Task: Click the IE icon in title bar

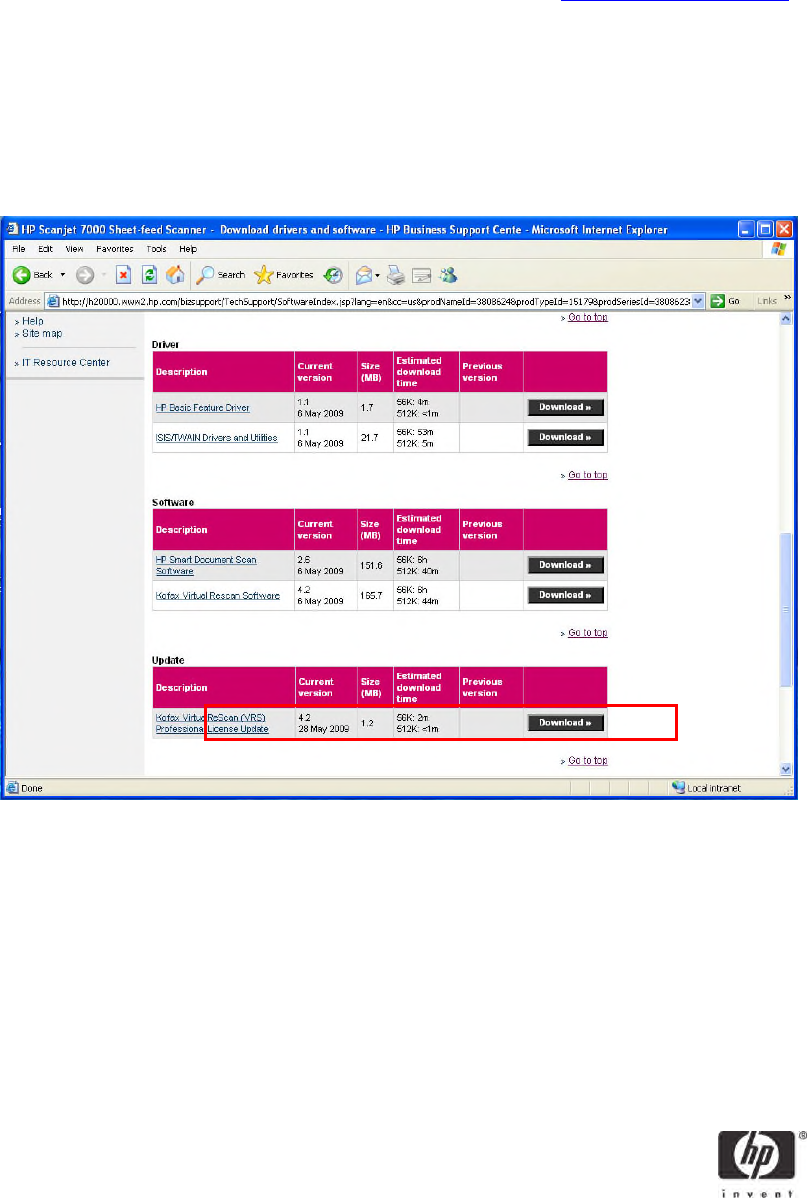Action: pyautogui.click(x=11, y=229)
